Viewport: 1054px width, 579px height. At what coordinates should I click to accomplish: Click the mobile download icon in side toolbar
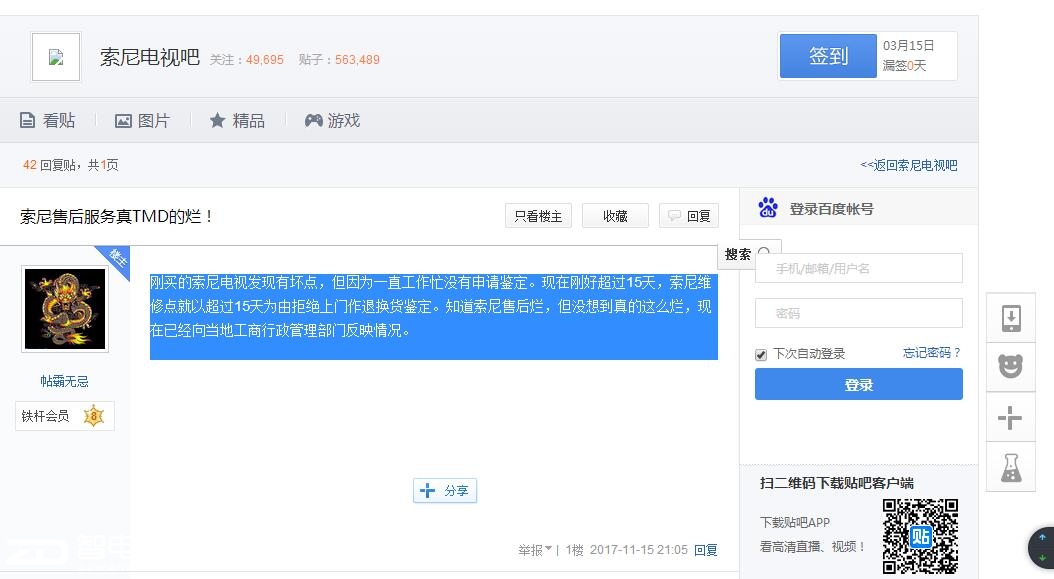coord(1011,318)
